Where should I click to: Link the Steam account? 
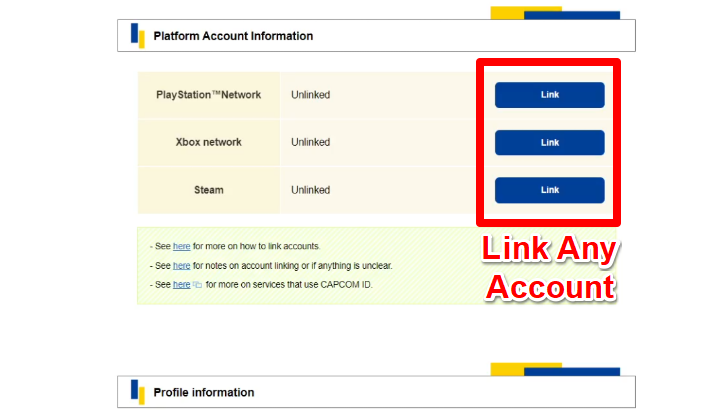click(x=549, y=190)
